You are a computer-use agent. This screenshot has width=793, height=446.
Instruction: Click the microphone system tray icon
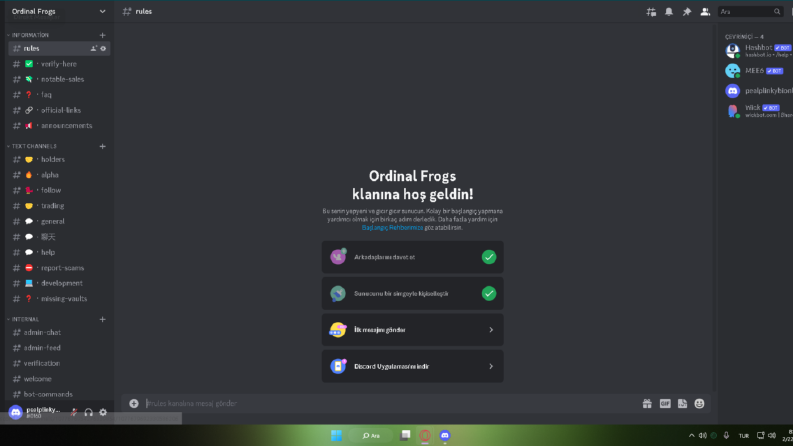(726, 435)
